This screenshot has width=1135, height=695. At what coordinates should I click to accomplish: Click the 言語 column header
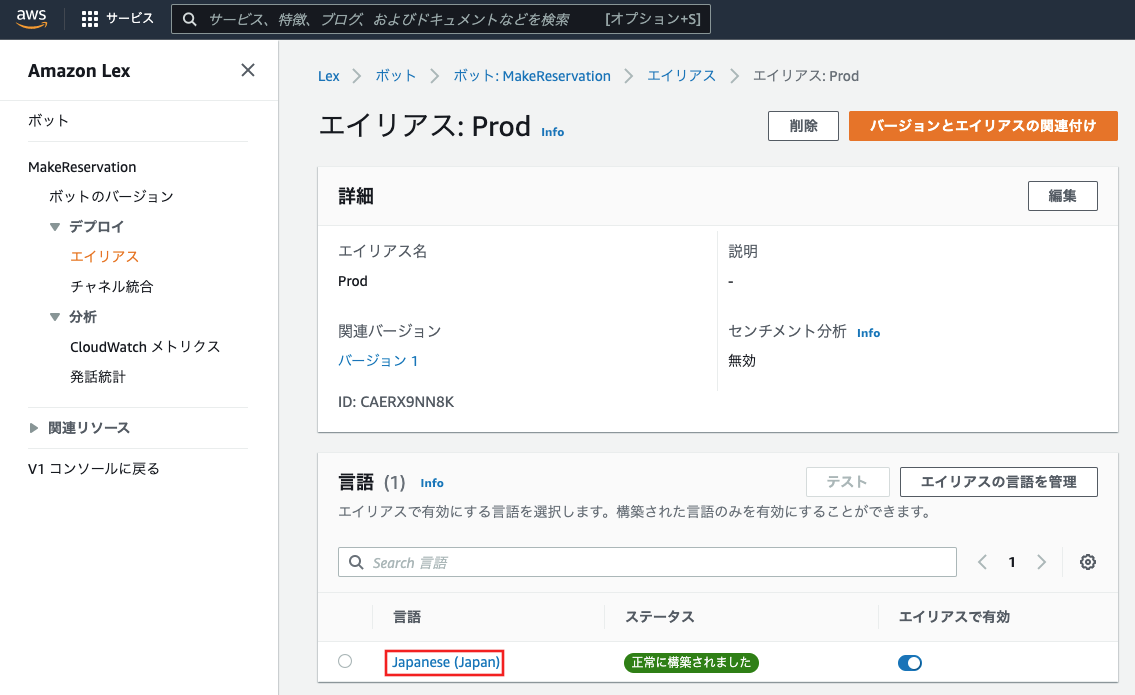click(x=407, y=617)
